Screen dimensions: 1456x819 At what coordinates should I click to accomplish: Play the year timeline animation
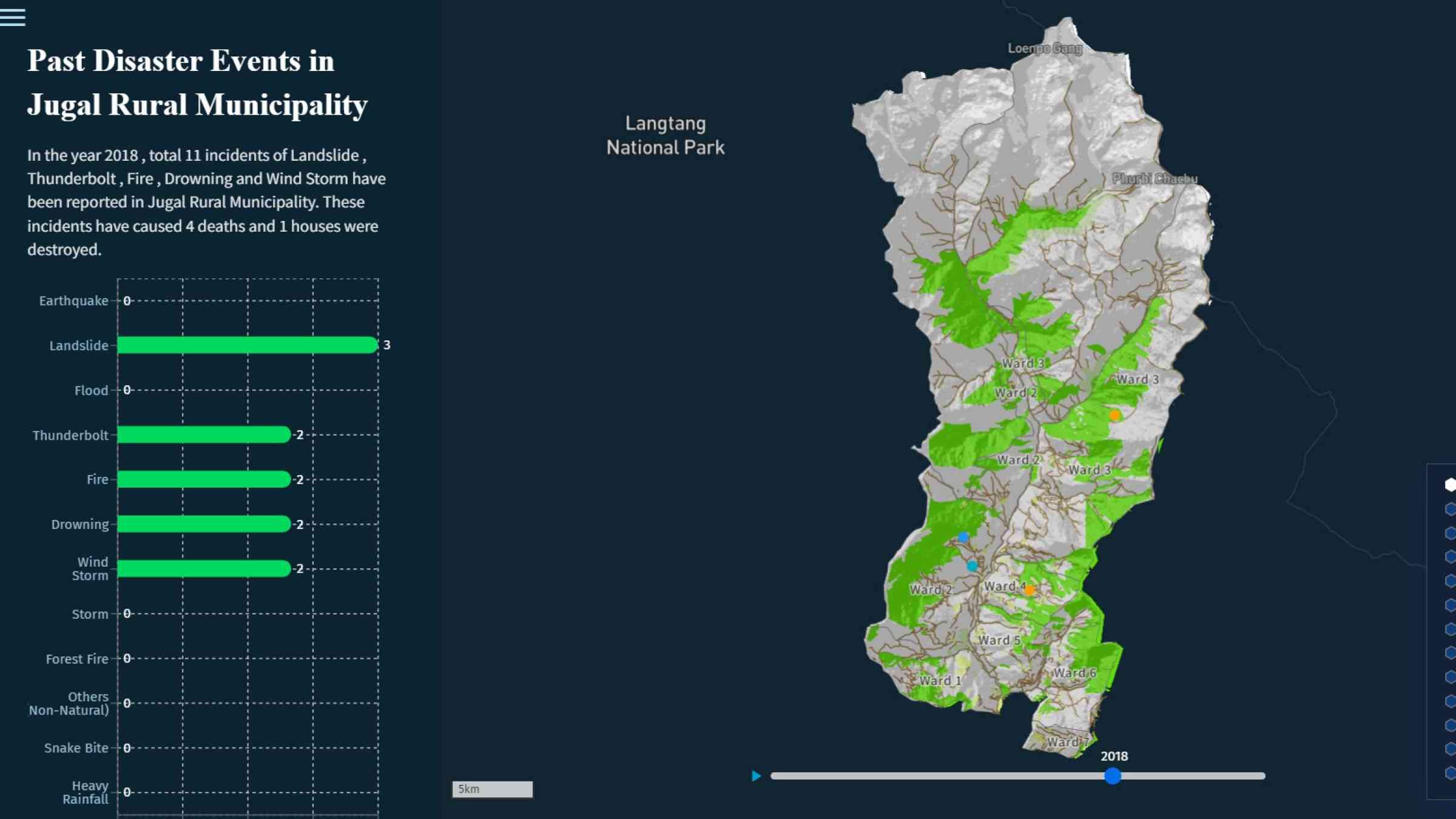[756, 776]
